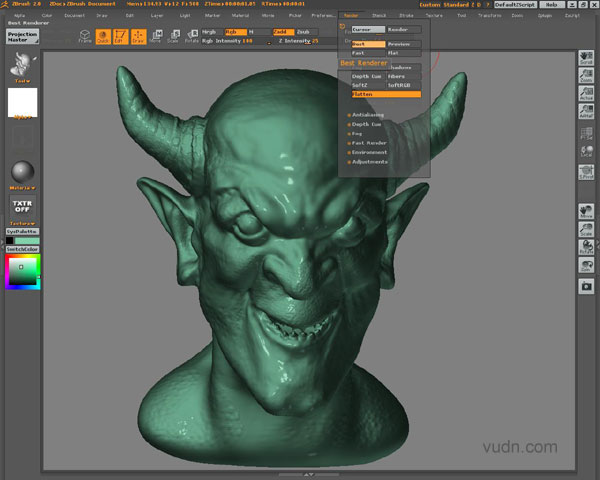
Task: Select the Move gyro icon in toolbar
Action: [x=156, y=36]
